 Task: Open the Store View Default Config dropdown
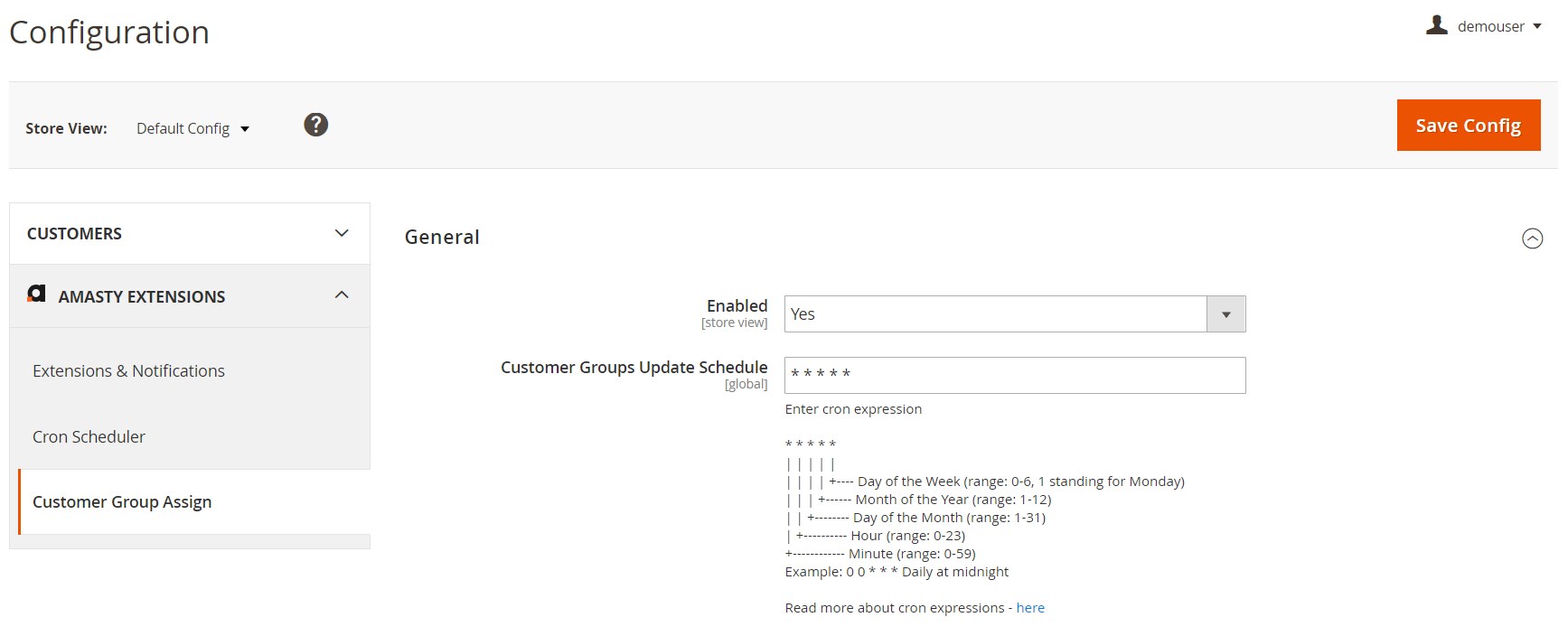(x=192, y=128)
